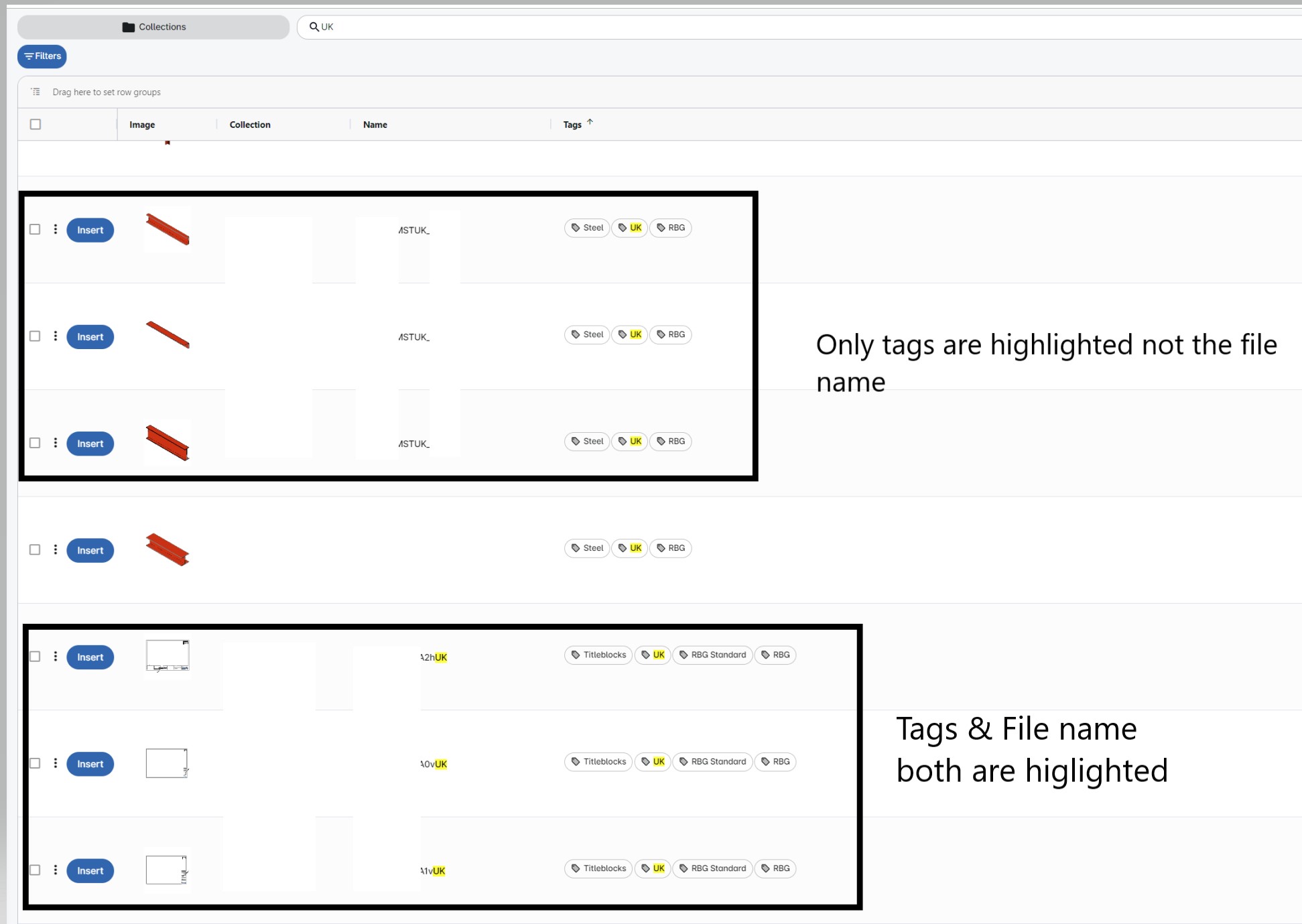Screen dimensions: 1302x924
Task: Click the Collections folder tab
Action: click(153, 27)
